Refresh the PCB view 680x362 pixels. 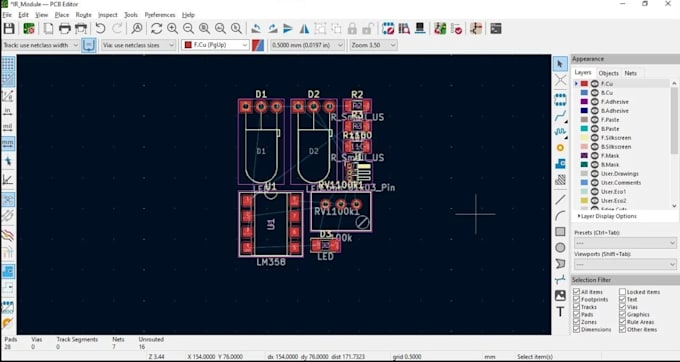pyautogui.click(x=157, y=29)
